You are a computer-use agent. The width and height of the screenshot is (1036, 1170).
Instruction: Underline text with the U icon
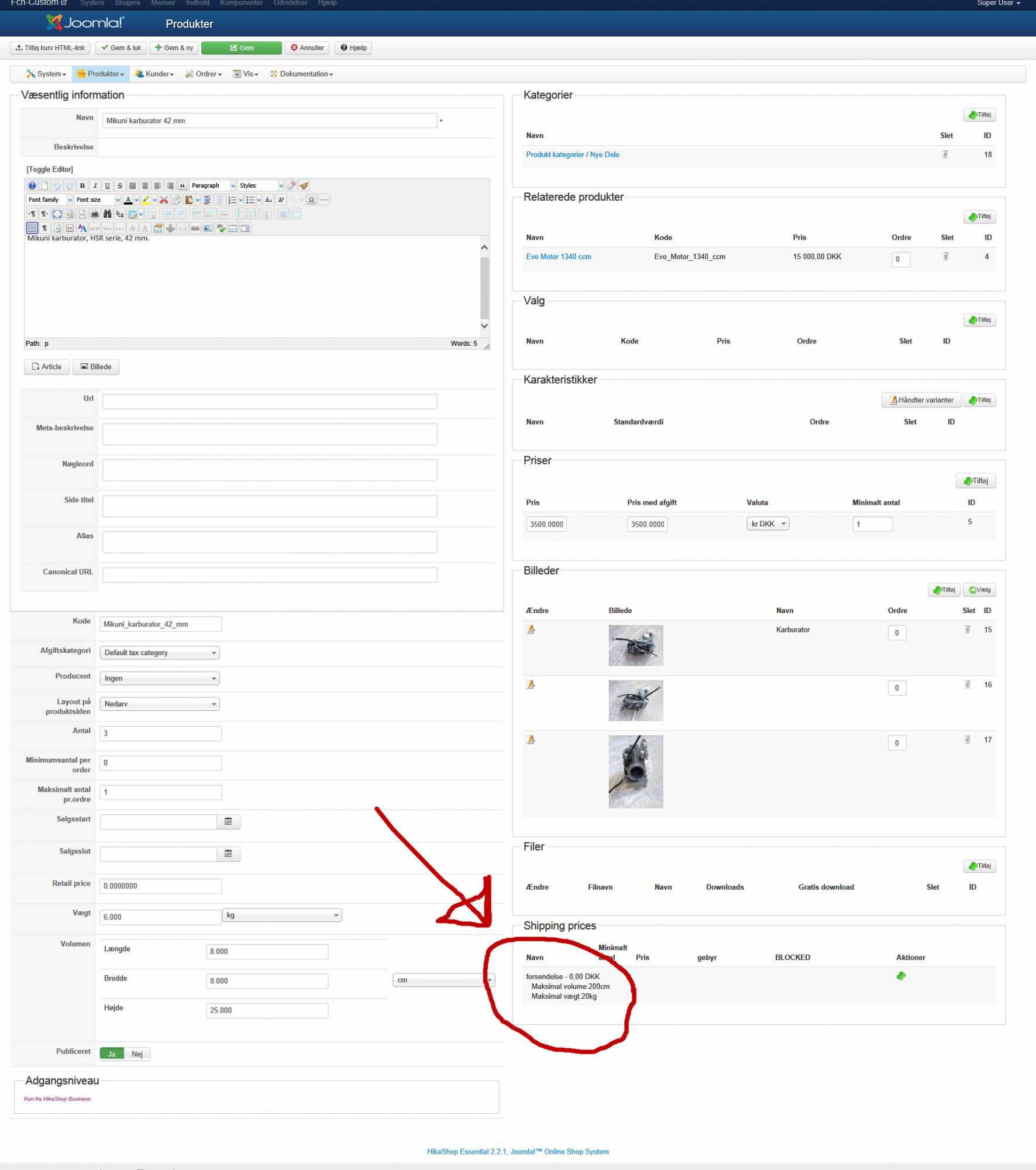(107, 185)
